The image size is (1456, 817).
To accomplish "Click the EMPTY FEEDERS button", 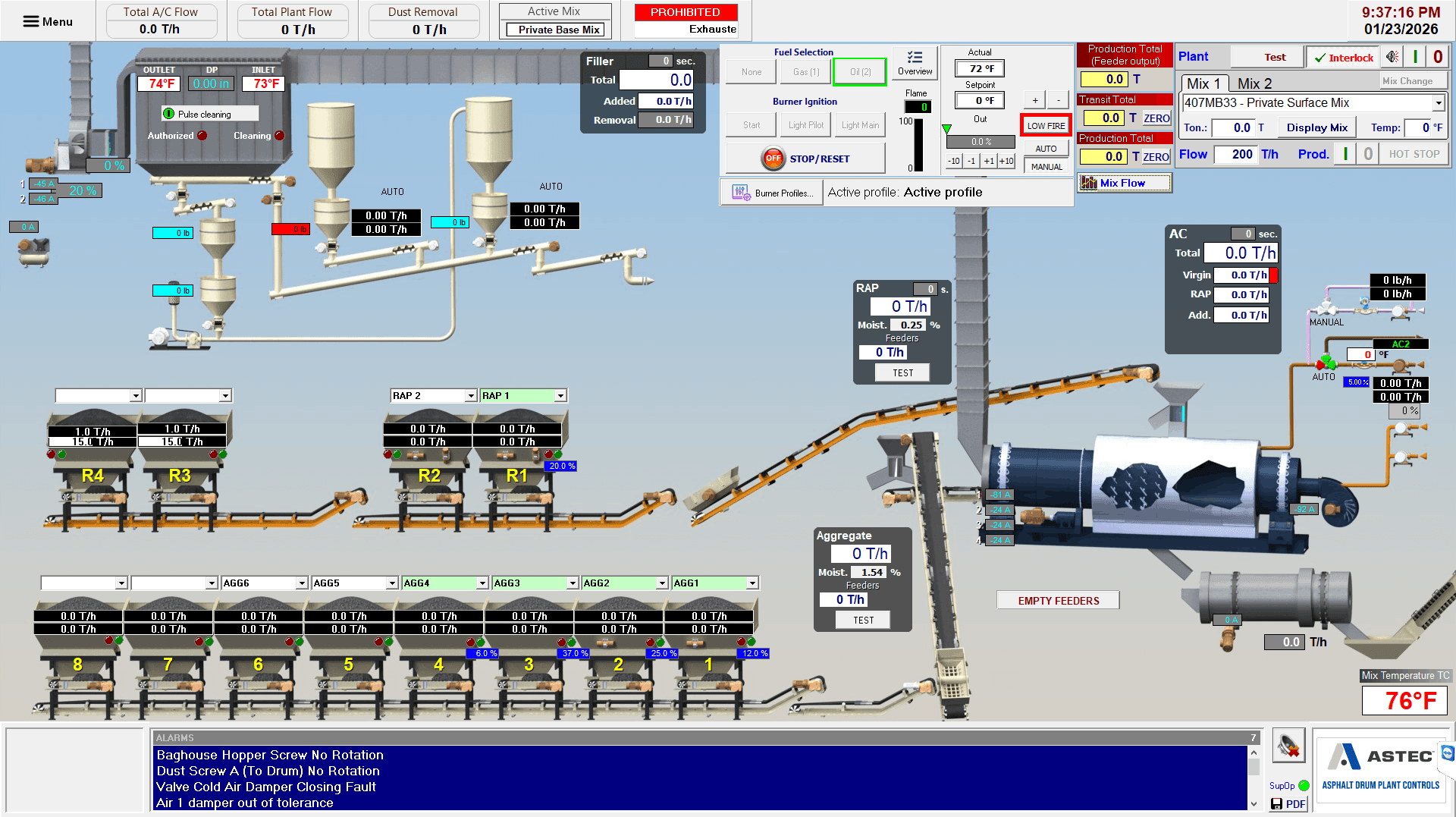I will point(1057,600).
